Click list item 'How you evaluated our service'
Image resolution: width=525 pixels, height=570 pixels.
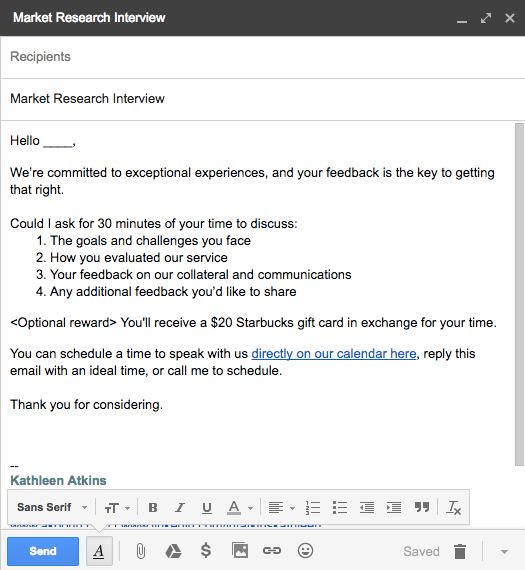tap(139, 258)
